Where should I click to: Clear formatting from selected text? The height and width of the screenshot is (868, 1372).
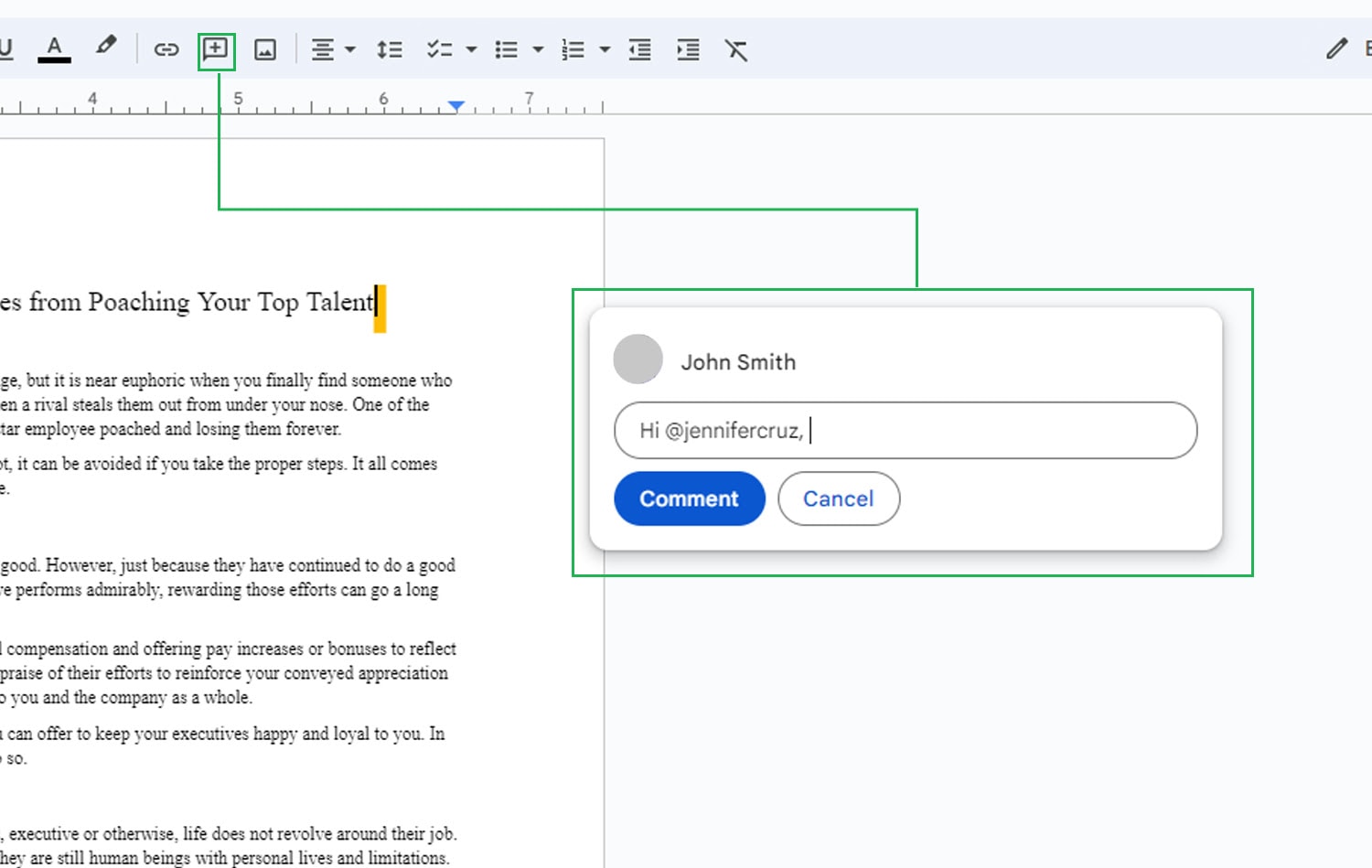click(737, 49)
